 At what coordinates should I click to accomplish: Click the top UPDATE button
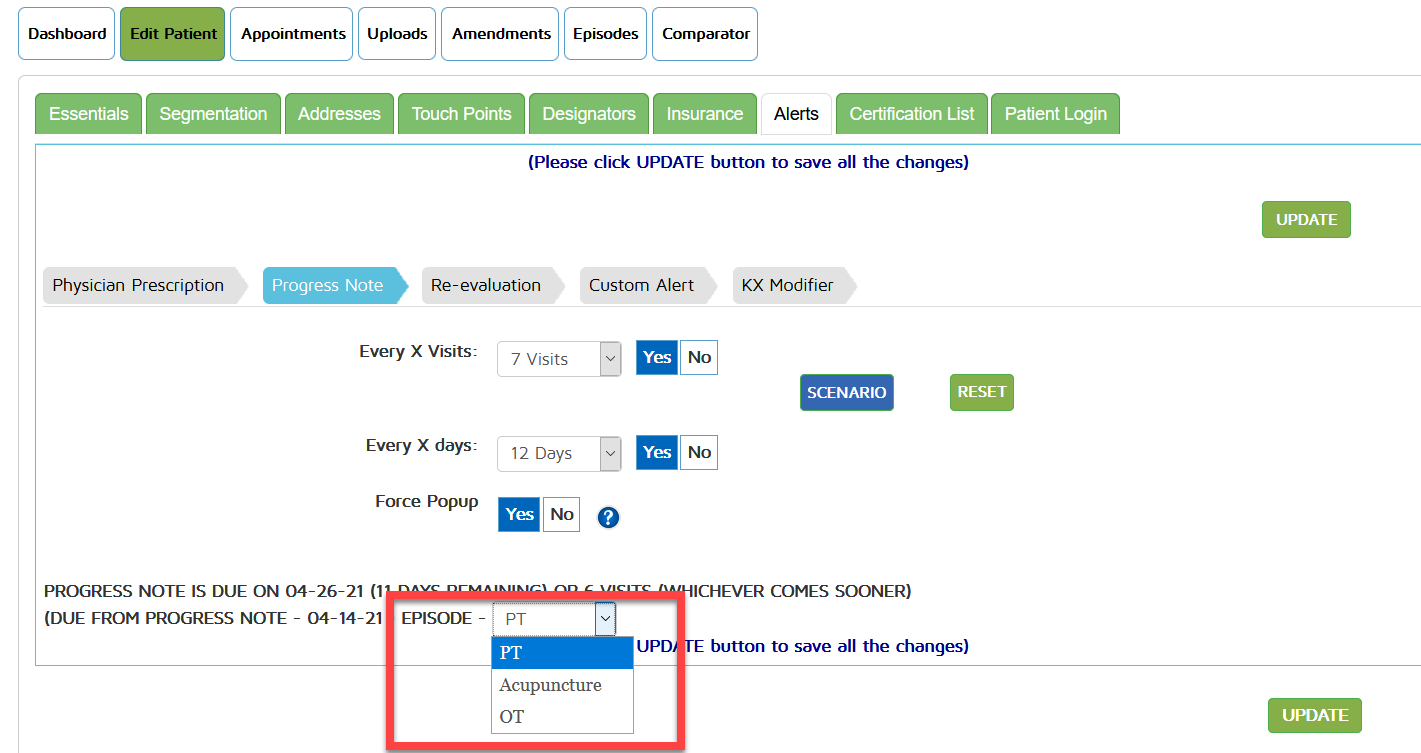(1306, 220)
